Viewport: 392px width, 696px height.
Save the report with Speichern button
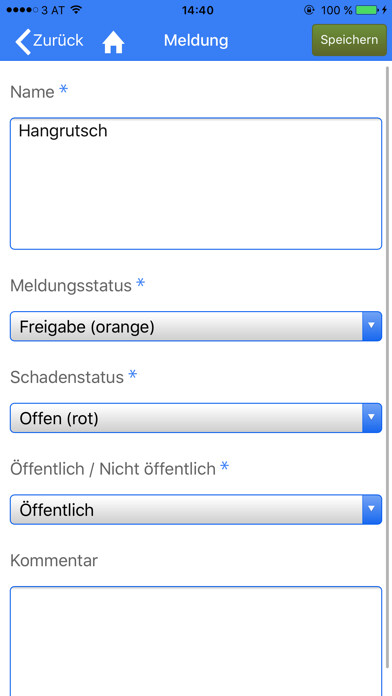coord(349,40)
